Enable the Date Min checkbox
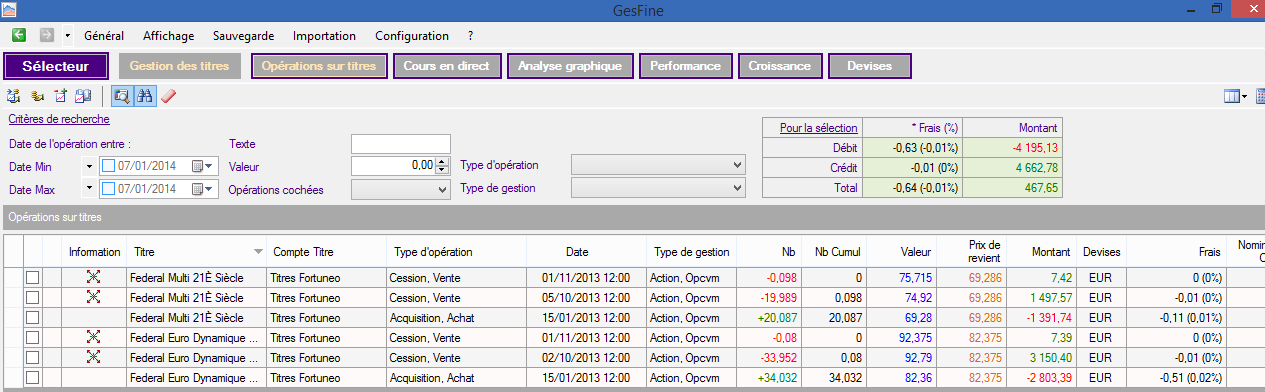Image resolution: width=1265 pixels, height=392 pixels. pyautogui.click(x=108, y=165)
